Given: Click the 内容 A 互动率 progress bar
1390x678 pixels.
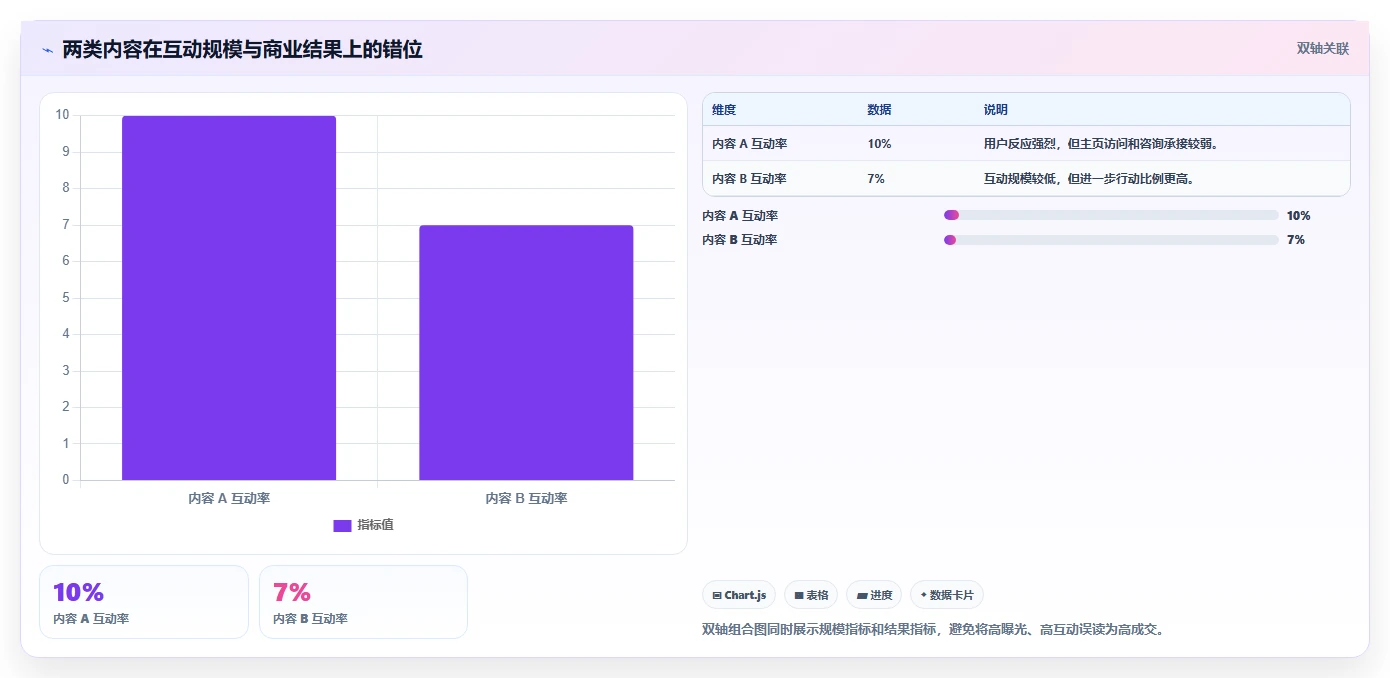Looking at the screenshot, I should coord(1111,215).
